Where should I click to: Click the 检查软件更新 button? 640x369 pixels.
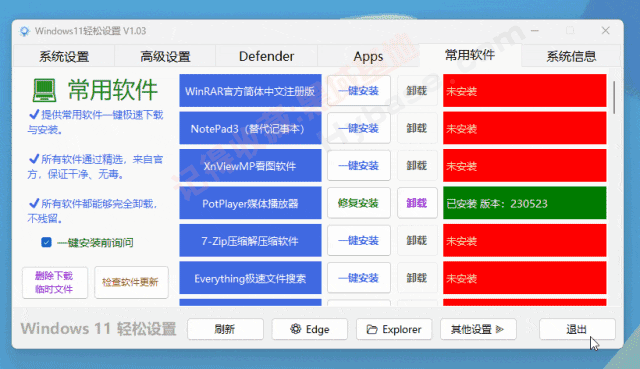(131, 282)
